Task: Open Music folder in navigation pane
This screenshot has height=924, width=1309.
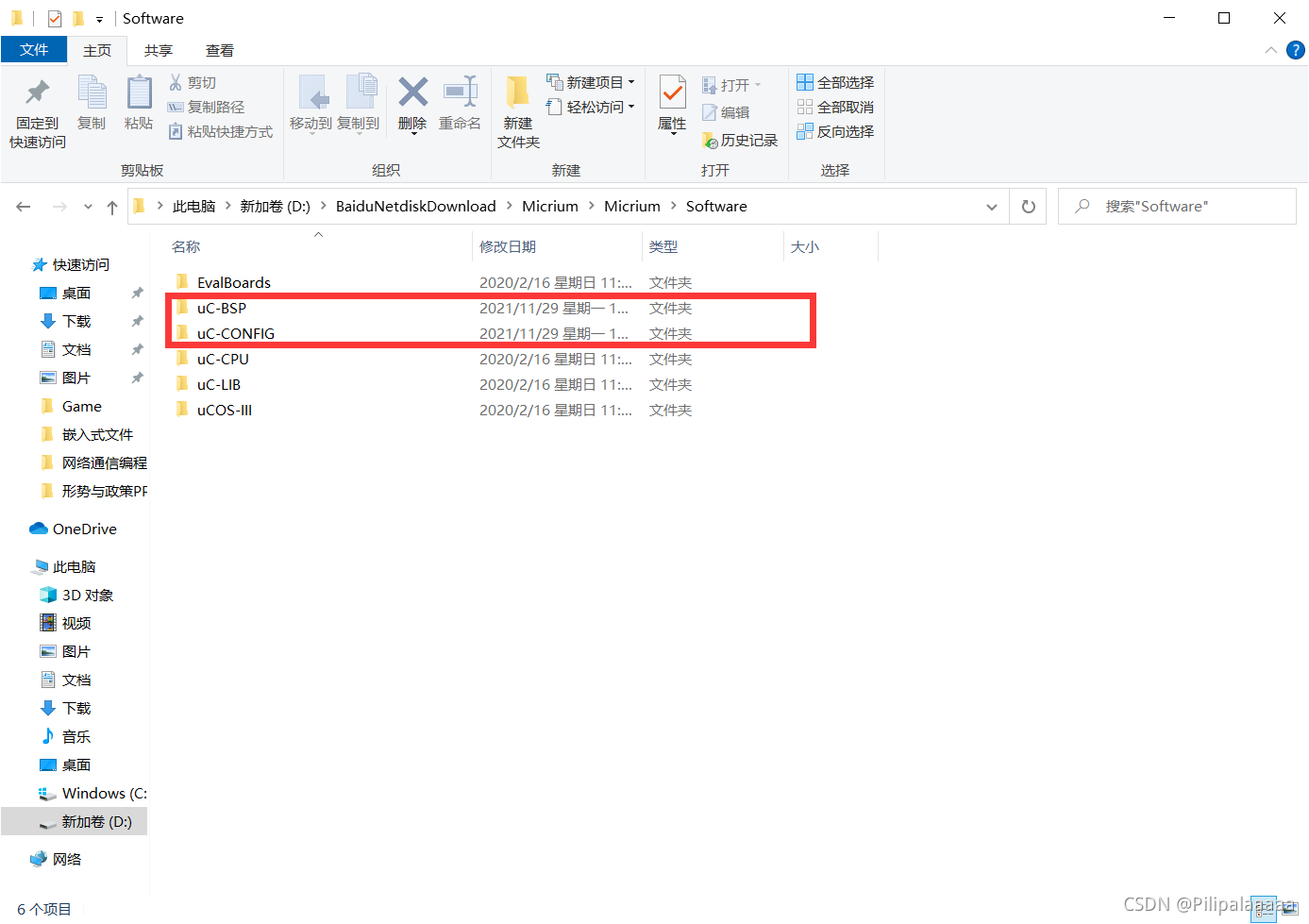Action: click(76, 737)
